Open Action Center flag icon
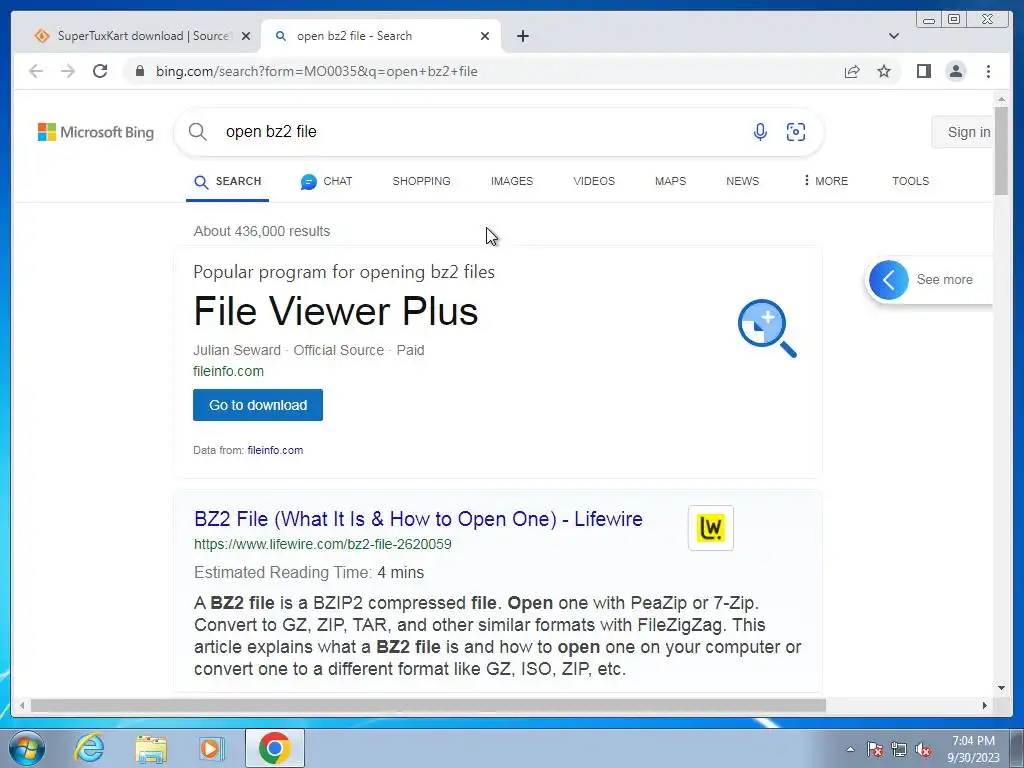Viewport: 1024px width, 768px height. pyautogui.click(x=874, y=749)
